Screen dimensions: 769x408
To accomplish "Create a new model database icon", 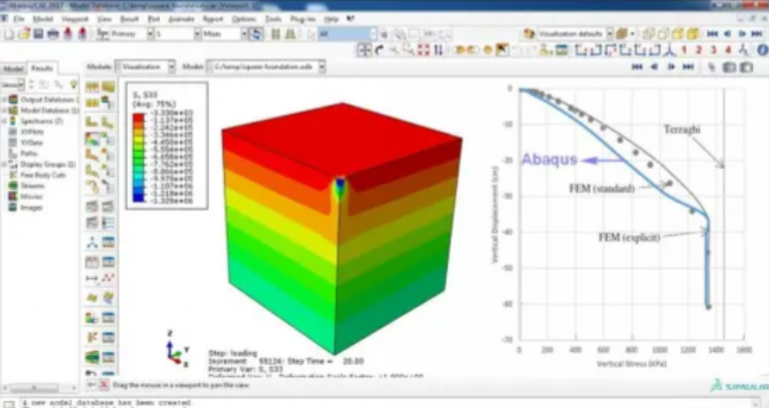I will 9,34.
